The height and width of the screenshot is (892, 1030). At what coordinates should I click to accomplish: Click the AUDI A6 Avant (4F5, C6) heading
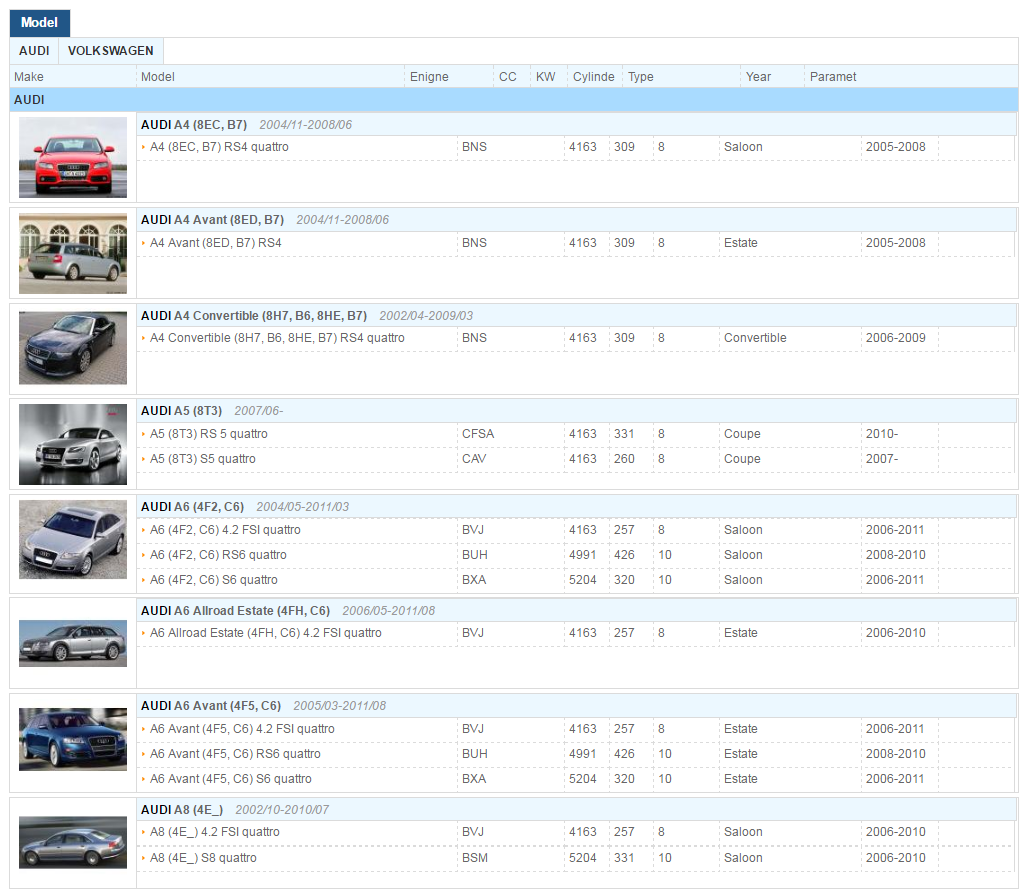pyautogui.click(x=211, y=706)
